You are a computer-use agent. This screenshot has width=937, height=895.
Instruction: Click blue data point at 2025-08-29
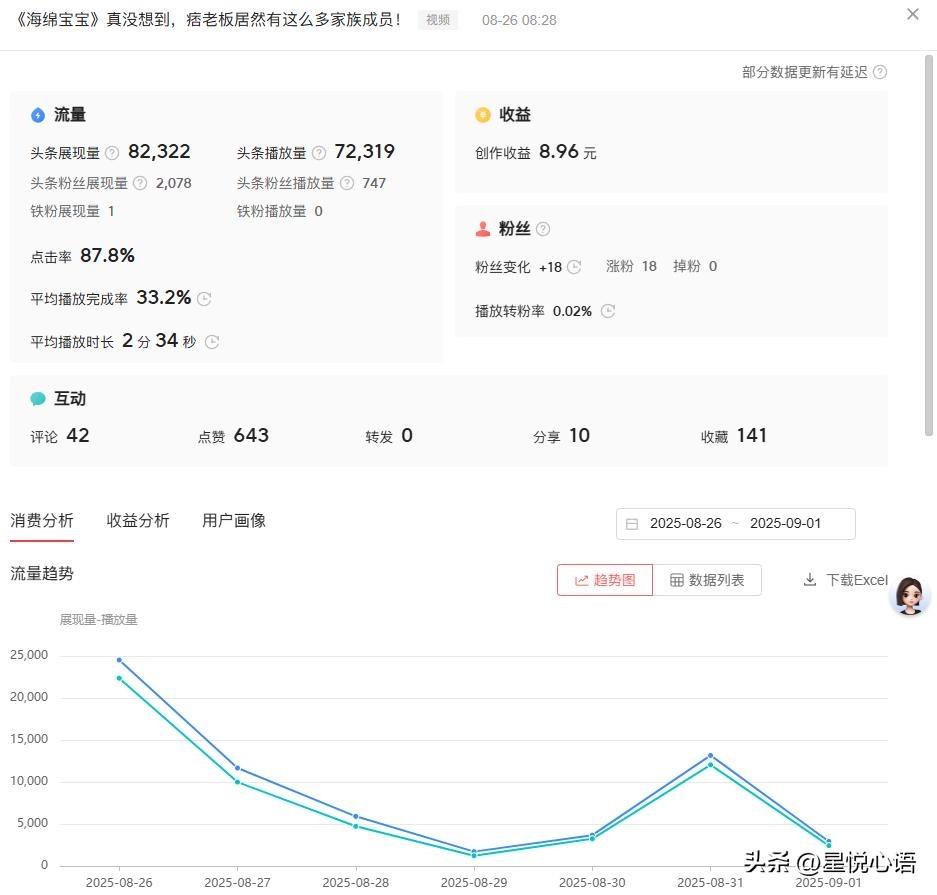(474, 852)
